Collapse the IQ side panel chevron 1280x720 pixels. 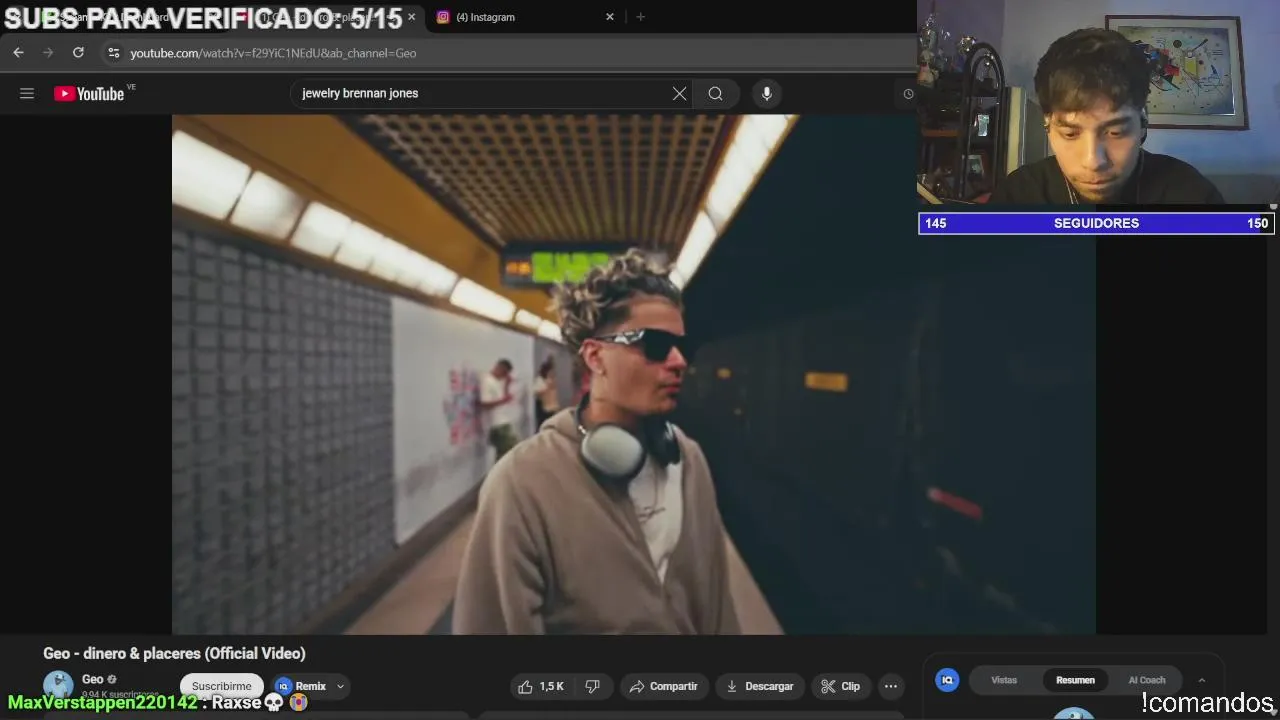1202,680
